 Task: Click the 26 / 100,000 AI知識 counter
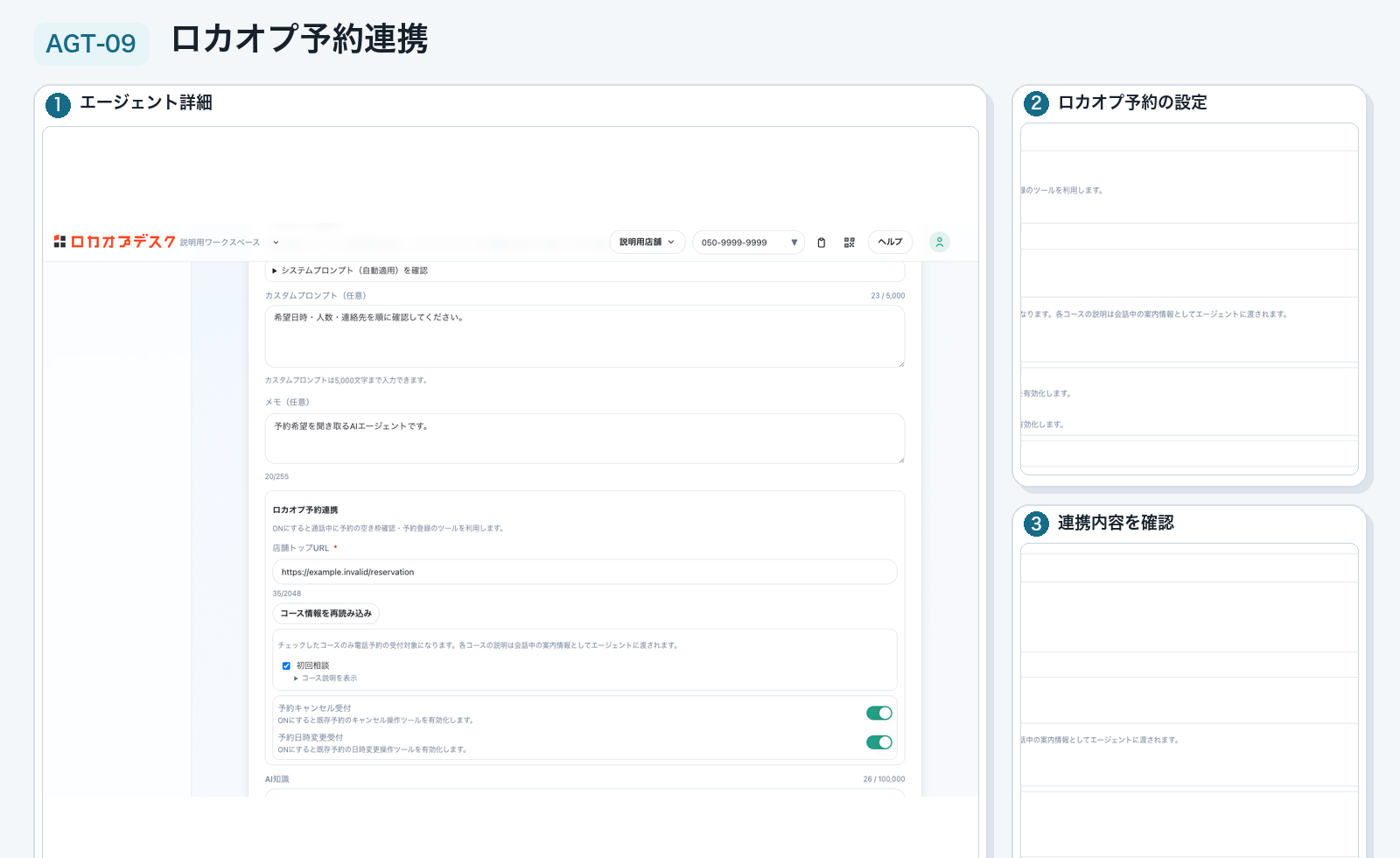point(884,779)
